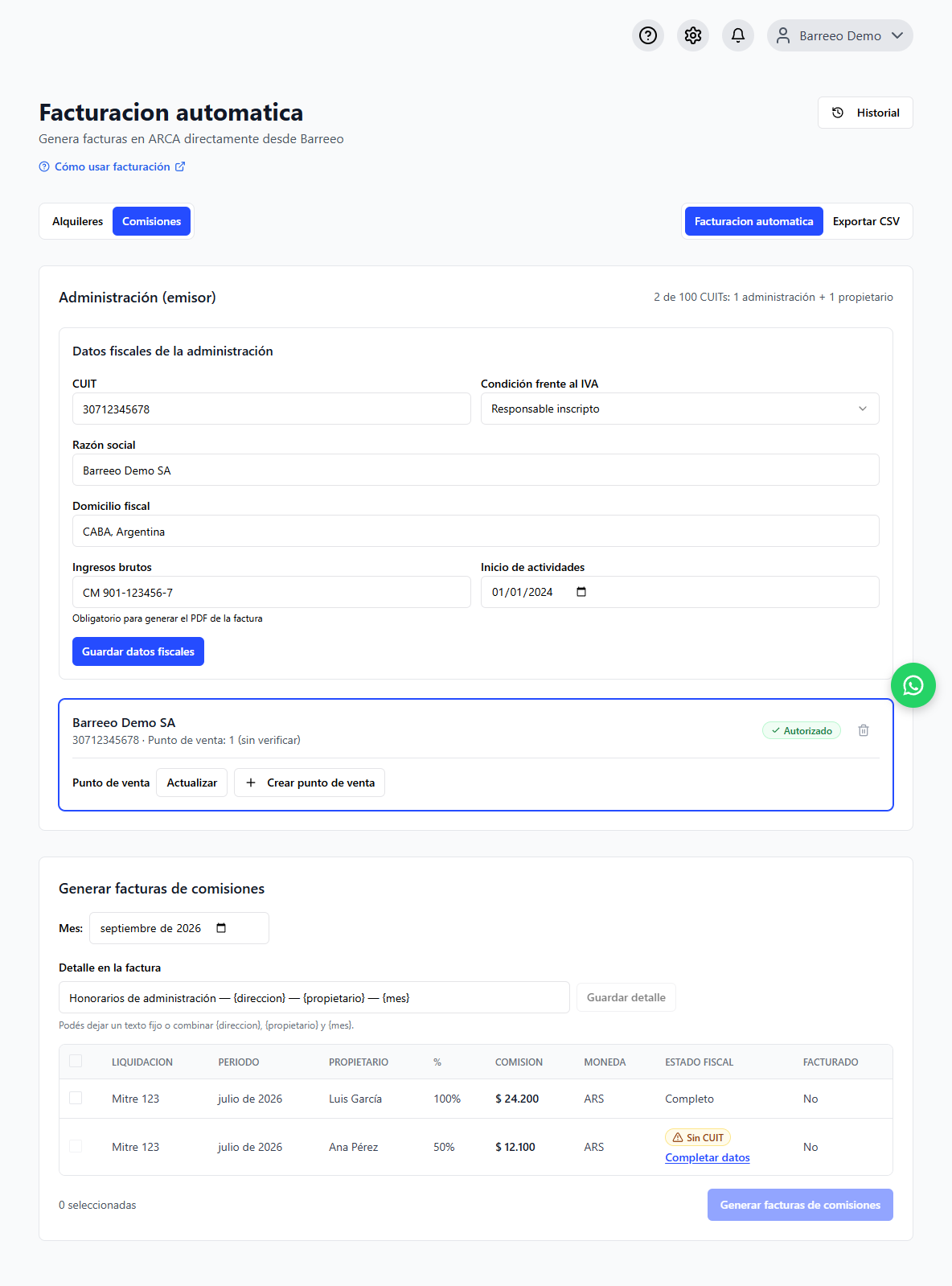952x1286 pixels.
Task: Open settings gear icon
Action: pos(693,35)
